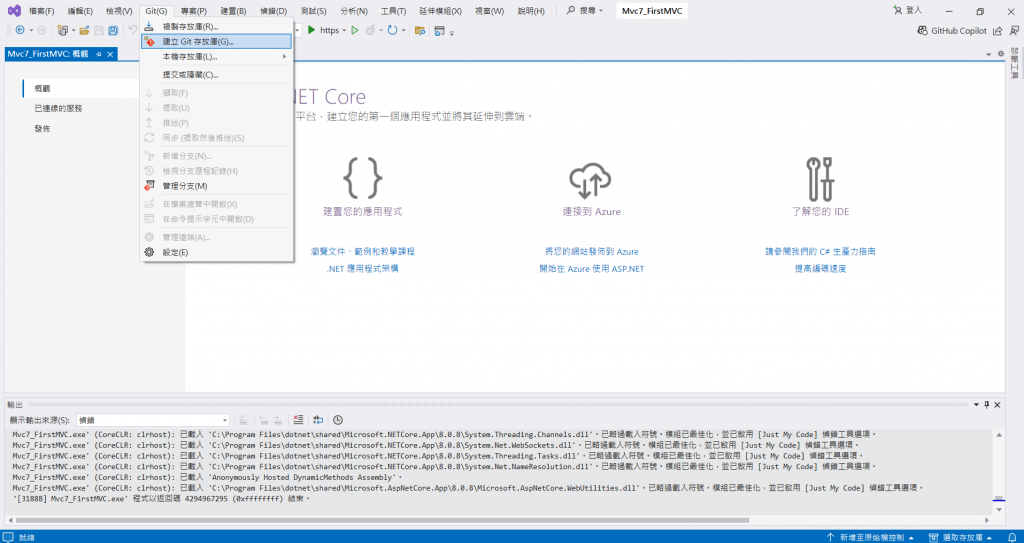Open link 將您的網站發佈到 Azure
This screenshot has width=1024, height=543.
592,252
